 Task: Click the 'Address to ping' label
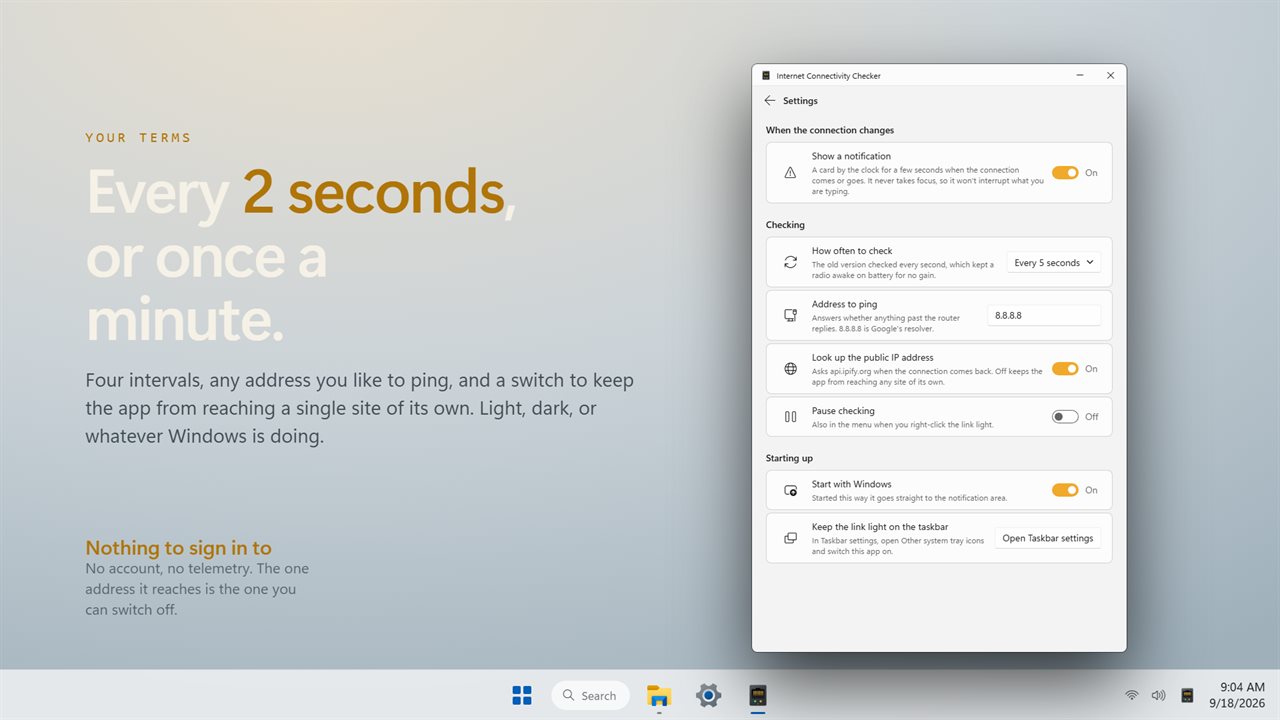[x=844, y=304]
